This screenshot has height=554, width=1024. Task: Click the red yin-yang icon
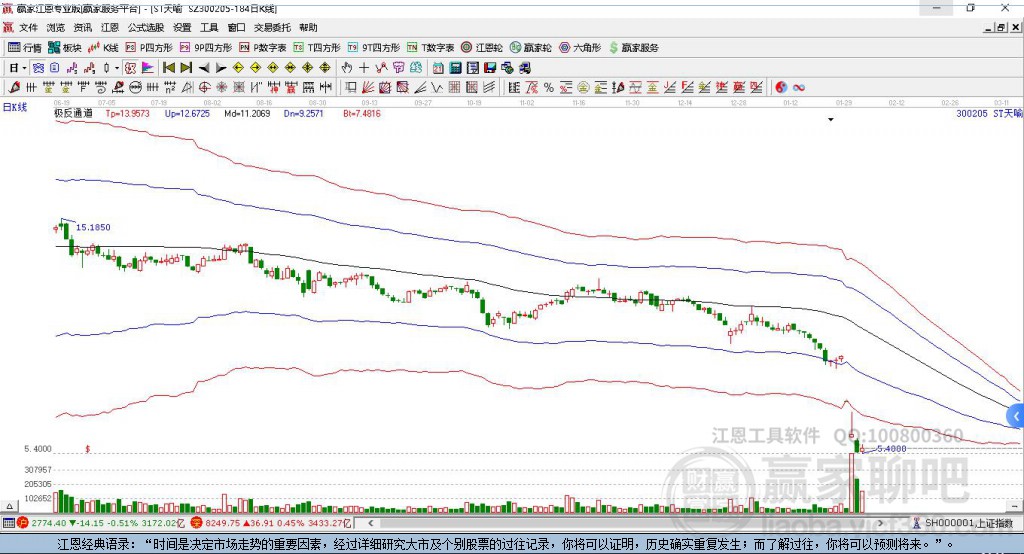(x=781, y=88)
